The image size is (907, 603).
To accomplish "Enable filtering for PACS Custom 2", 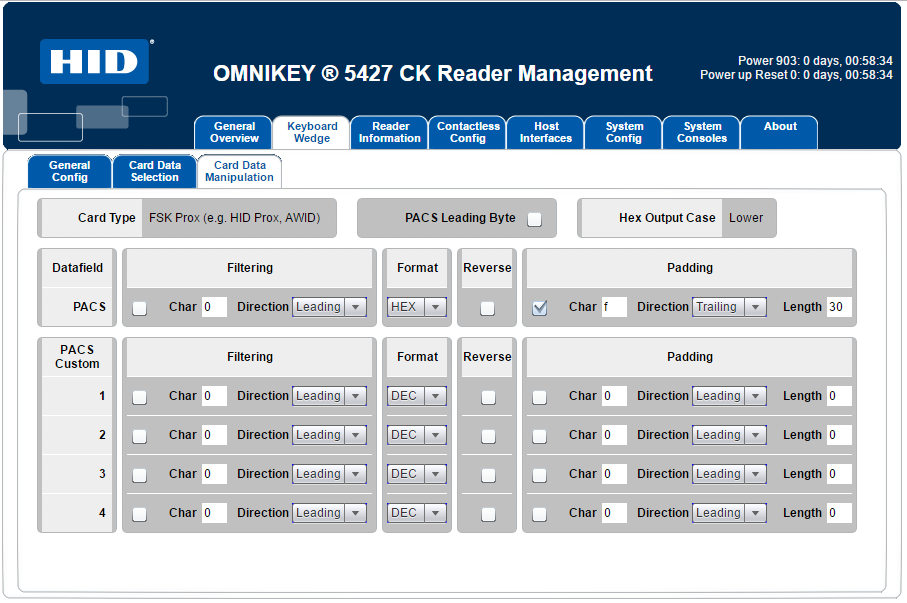I will click(139, 436).
